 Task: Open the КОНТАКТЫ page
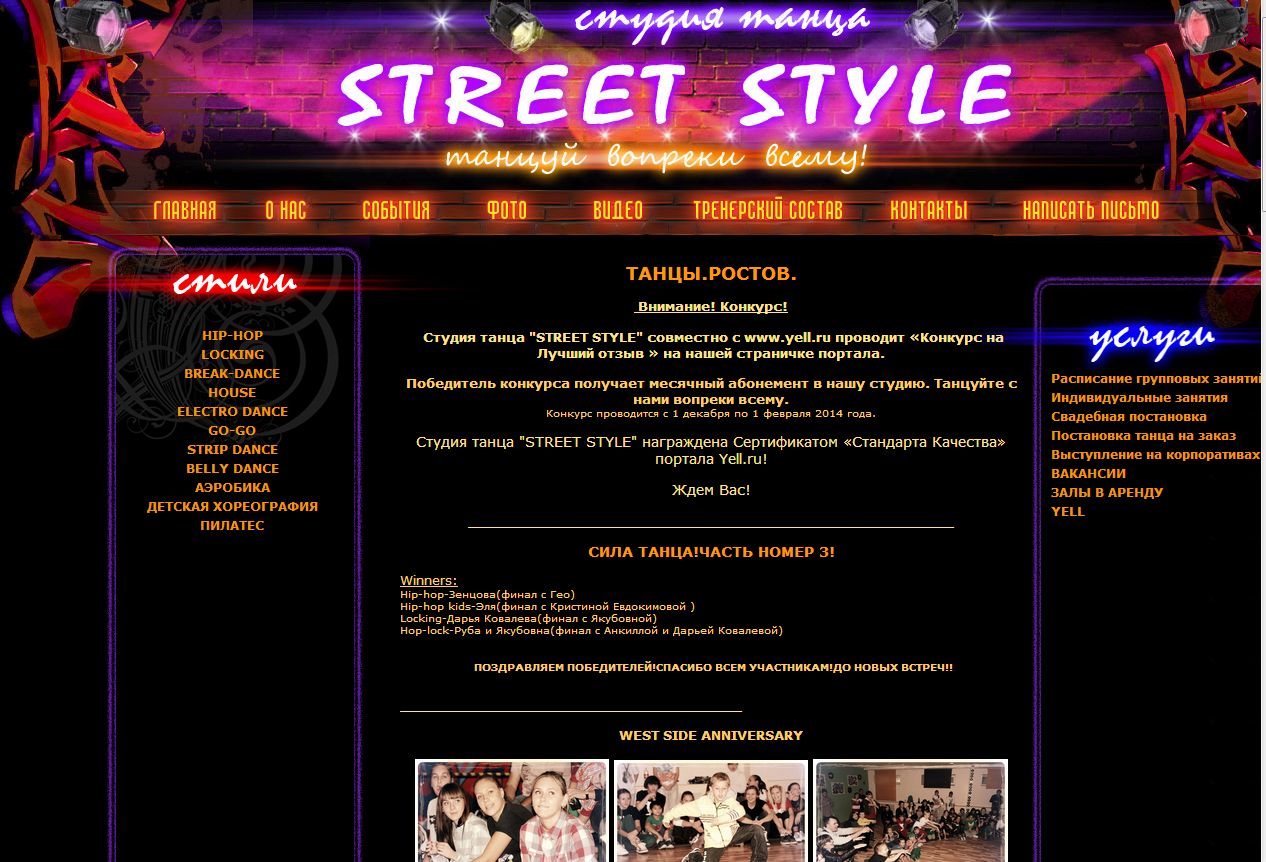[x=929, y=210]
